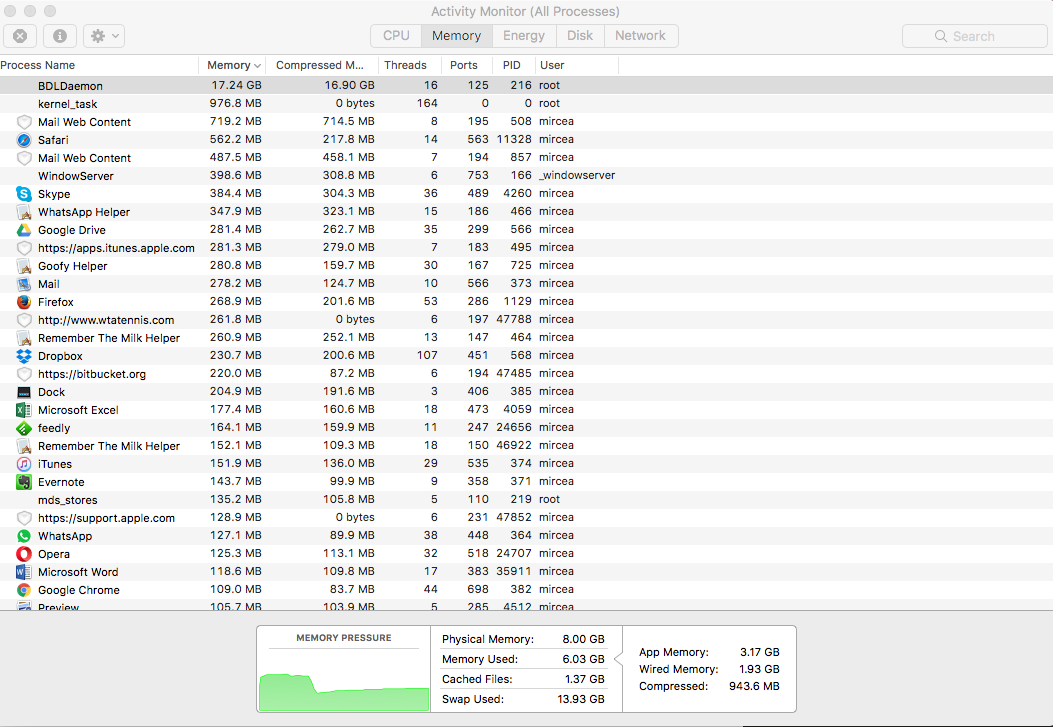Open the gear action menu
The image size is (1053, 727).
[104, 36]
